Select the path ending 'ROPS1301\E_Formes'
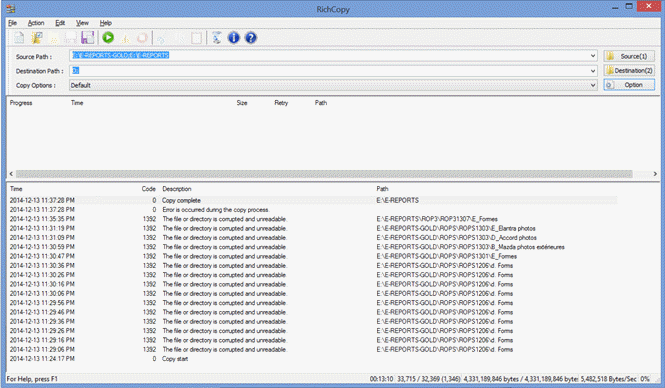 click(447, 256)
